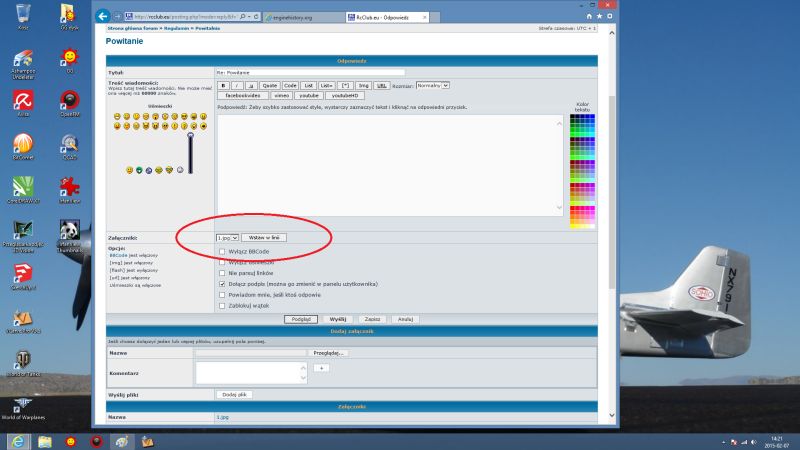
Task: Enable the Zablokuj wątek checkbox
Action: click(x=222, y=306)
